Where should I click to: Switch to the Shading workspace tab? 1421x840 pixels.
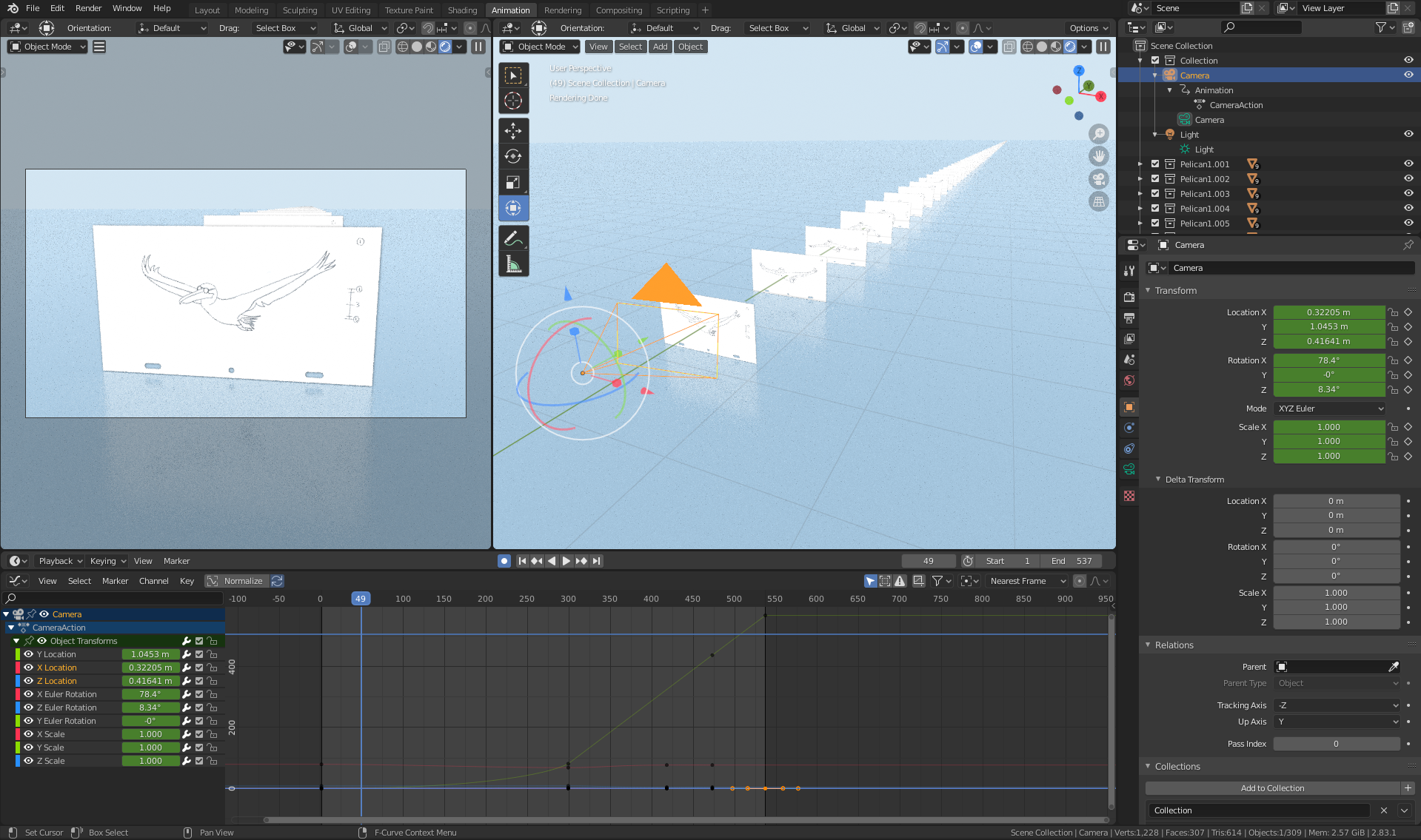tap(462, 10)
